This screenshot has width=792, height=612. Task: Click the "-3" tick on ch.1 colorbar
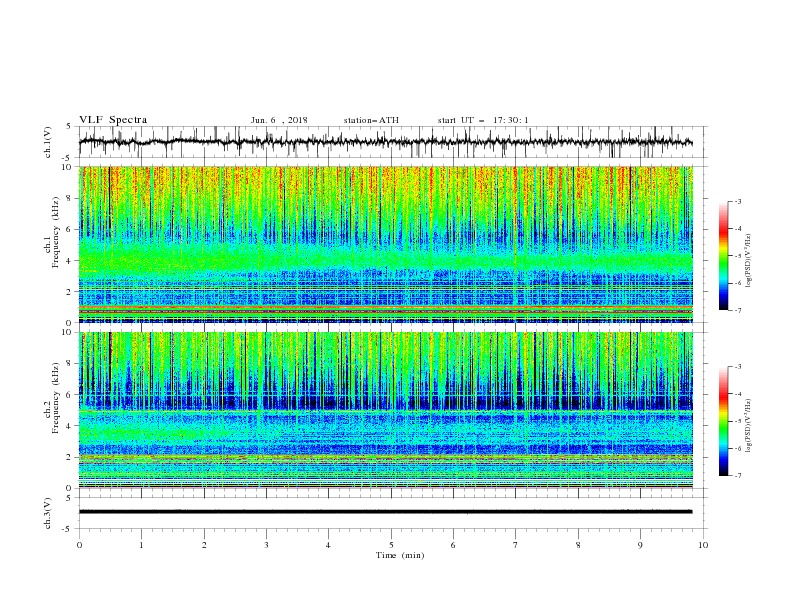[x=737, y=201]
